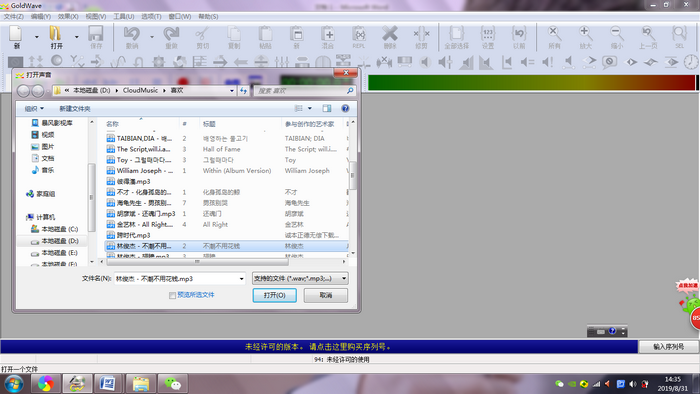Click the fade in speaker effect icon
The width and height of the screenshot is (700, 394).
click(466, 62)
